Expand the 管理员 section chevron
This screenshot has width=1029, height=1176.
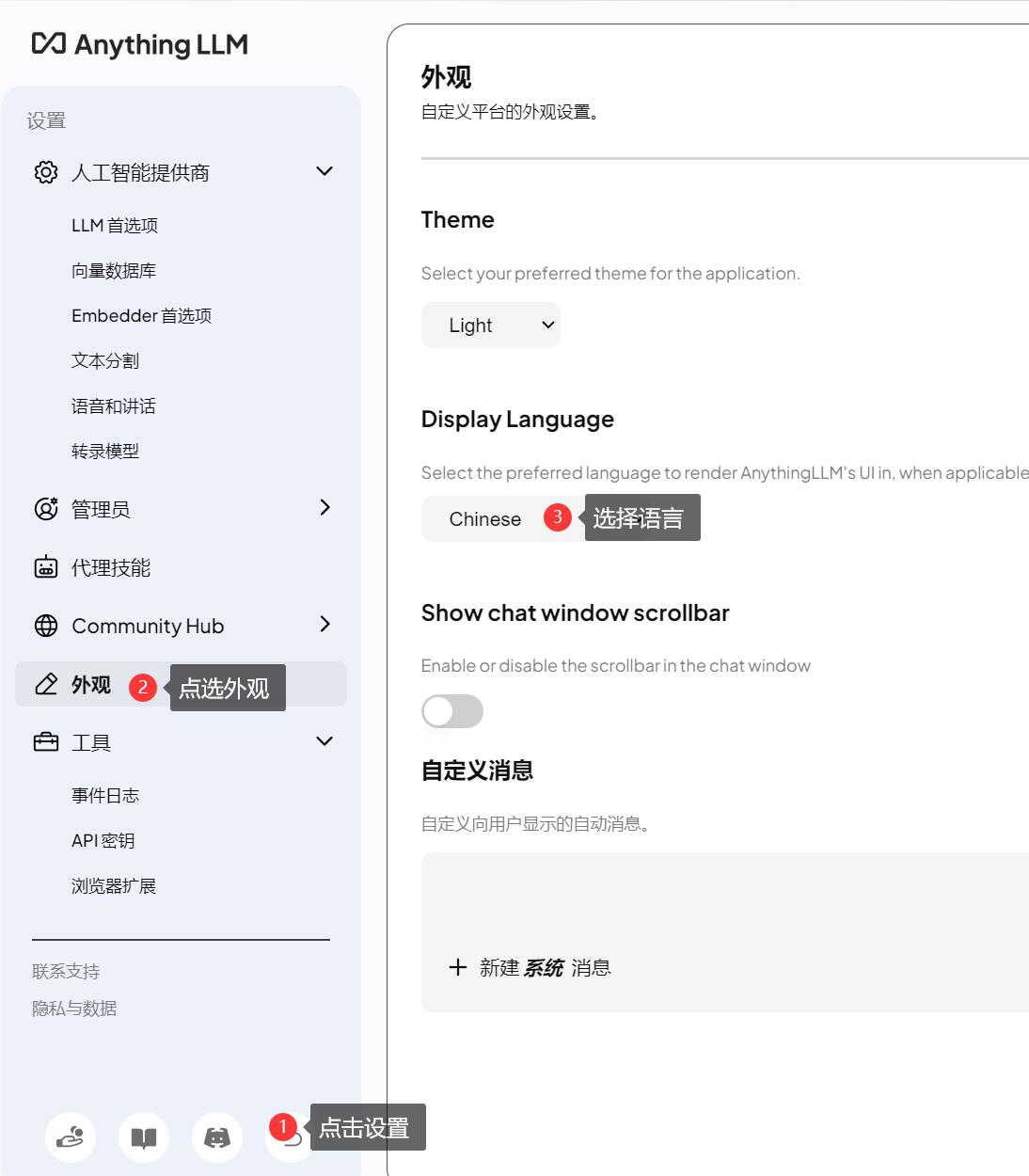tap(325, 507)
